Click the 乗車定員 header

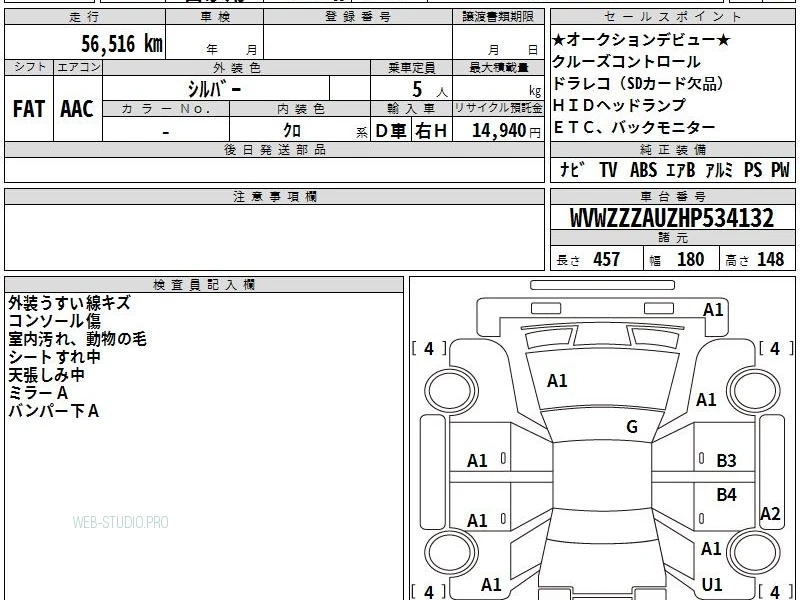412,68
